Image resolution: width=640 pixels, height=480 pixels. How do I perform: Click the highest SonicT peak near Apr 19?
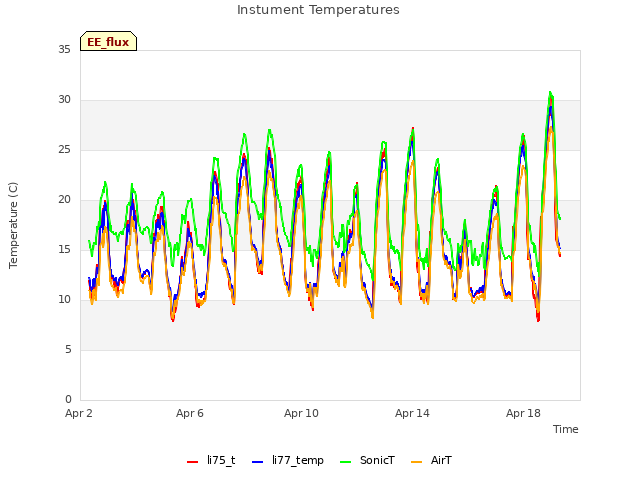[550, 92]
